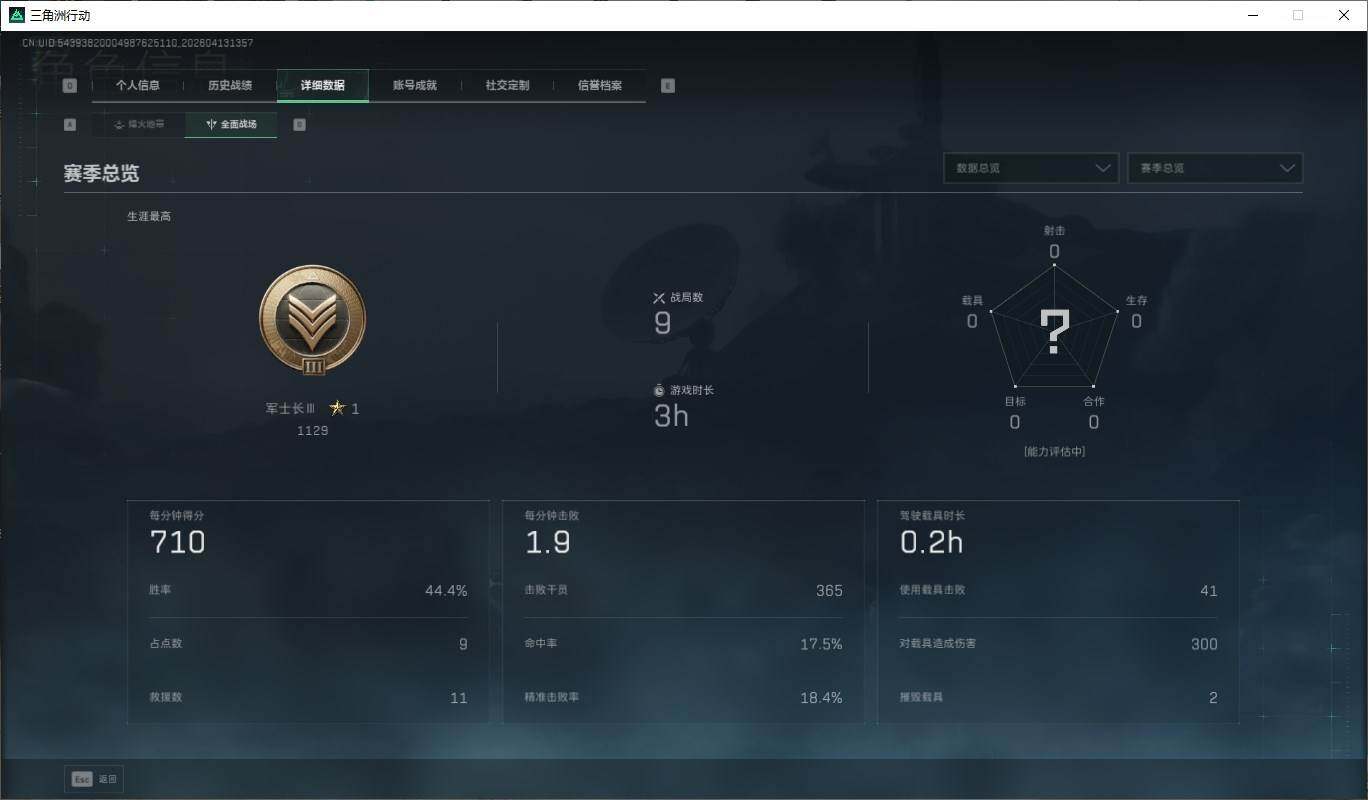Click the 占点数 row

[x=308, y=644]
